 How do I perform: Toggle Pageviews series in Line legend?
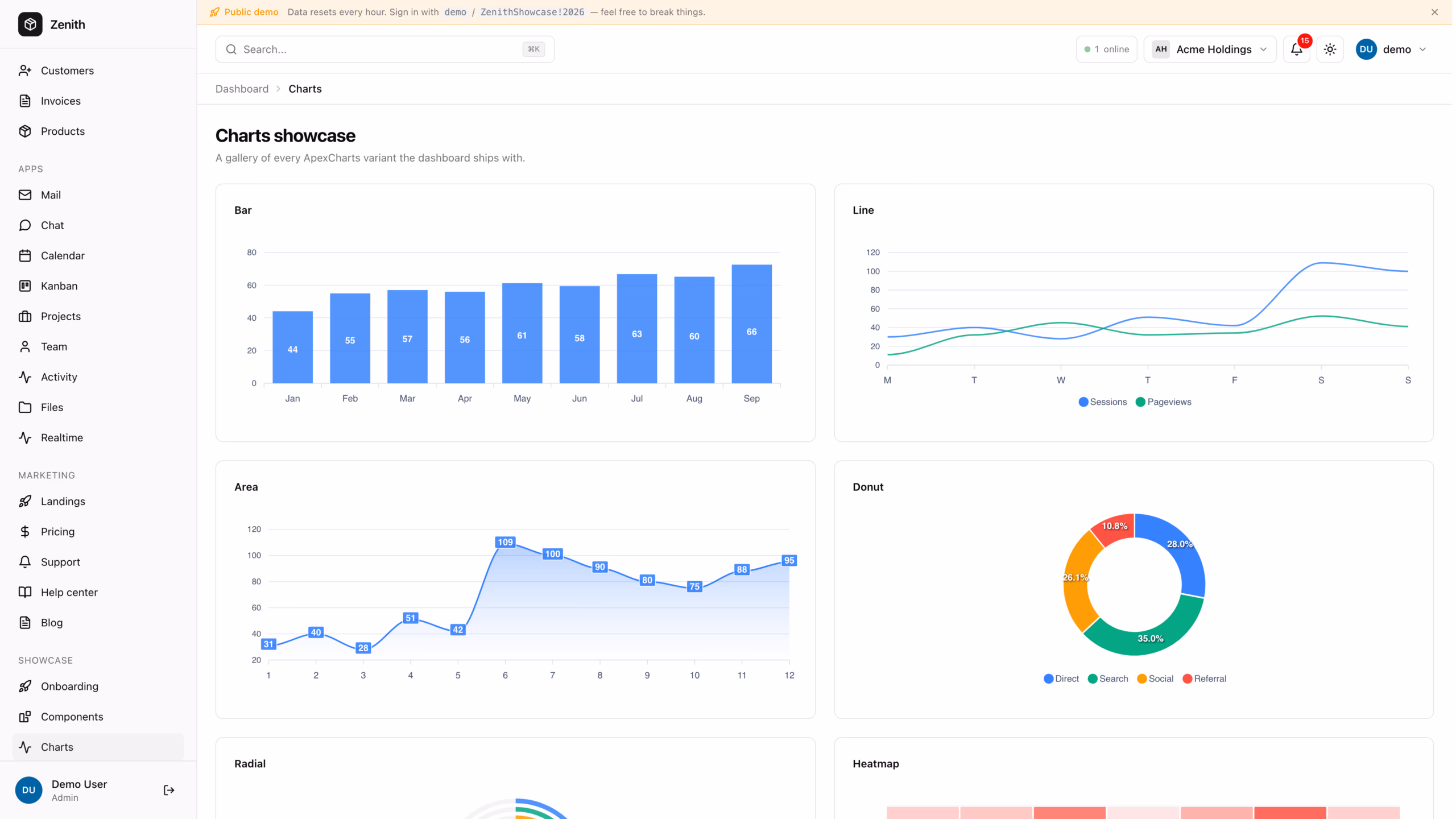tap(1164, 402)
